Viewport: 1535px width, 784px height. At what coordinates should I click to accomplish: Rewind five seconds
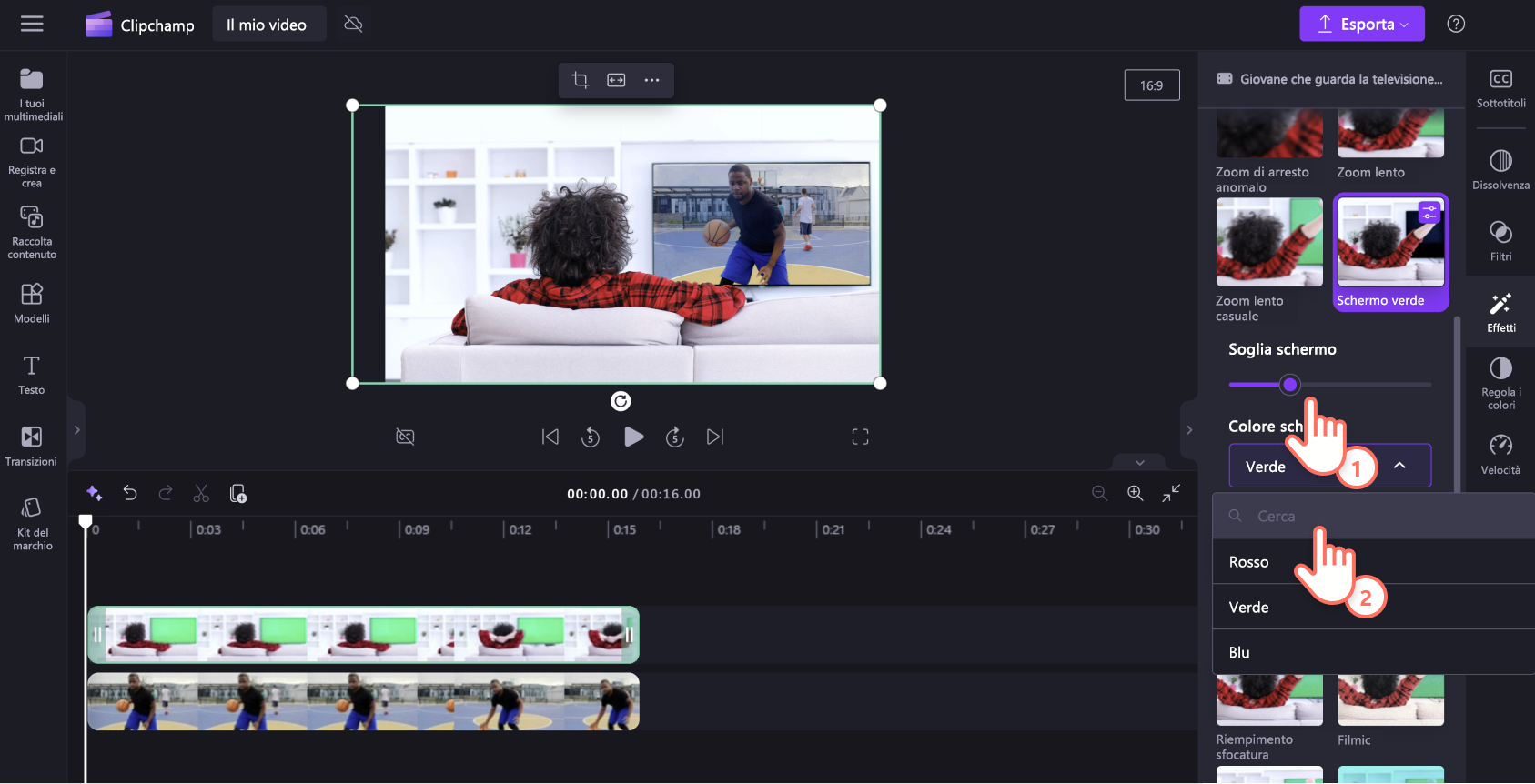591,437
